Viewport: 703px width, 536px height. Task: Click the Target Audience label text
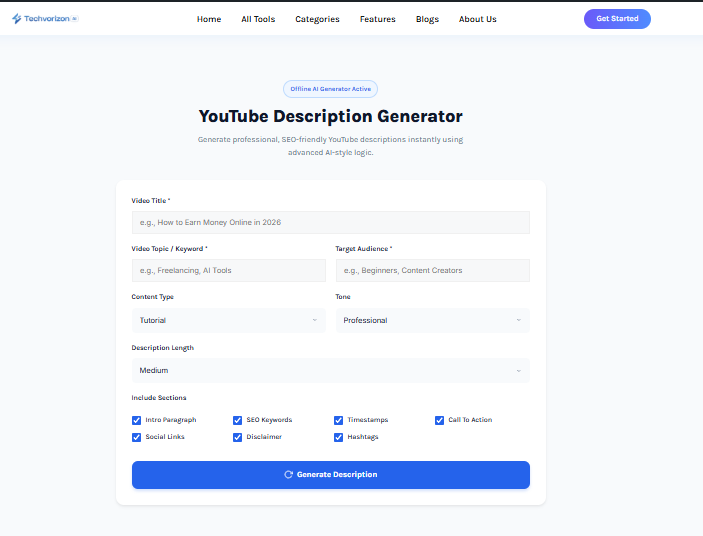click(x=364, y=249)
